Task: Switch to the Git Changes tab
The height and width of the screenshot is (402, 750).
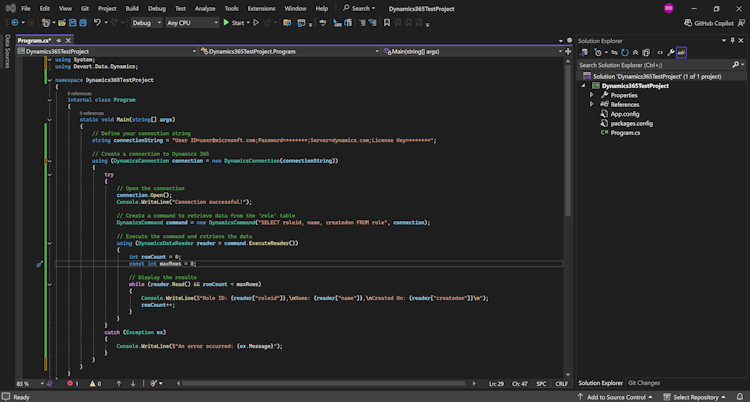Action: pos(643,383)
